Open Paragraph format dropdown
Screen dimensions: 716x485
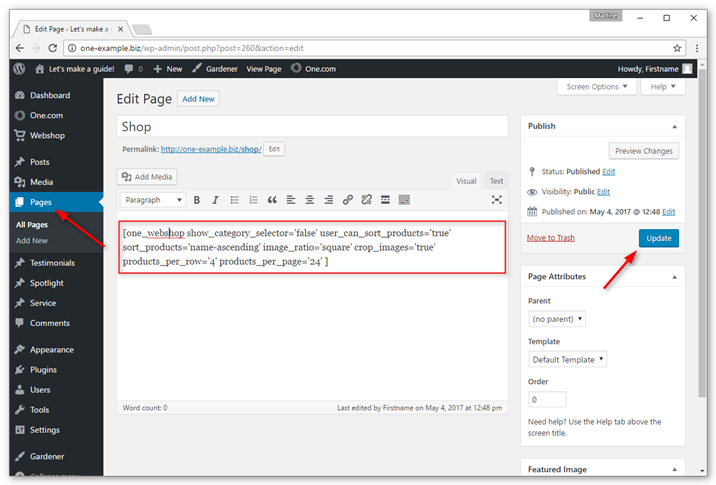153,200
